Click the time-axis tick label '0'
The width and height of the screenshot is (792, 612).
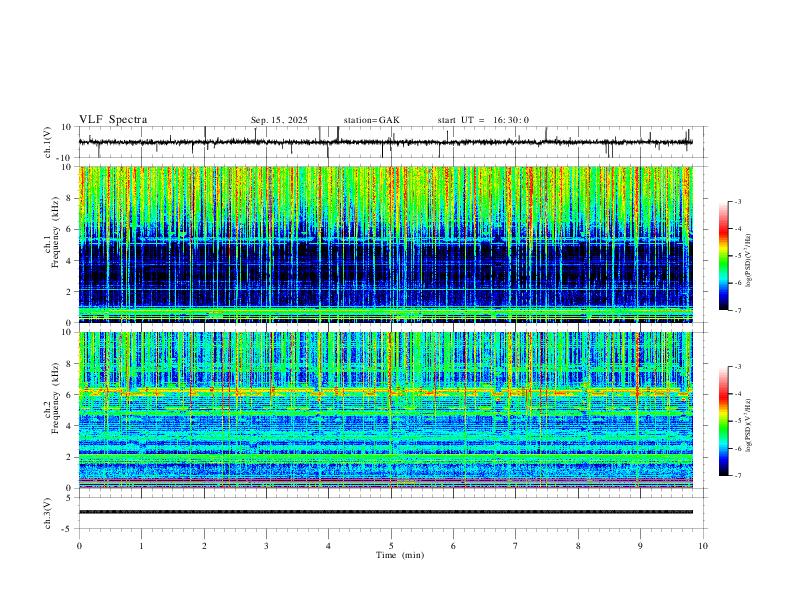79,546
